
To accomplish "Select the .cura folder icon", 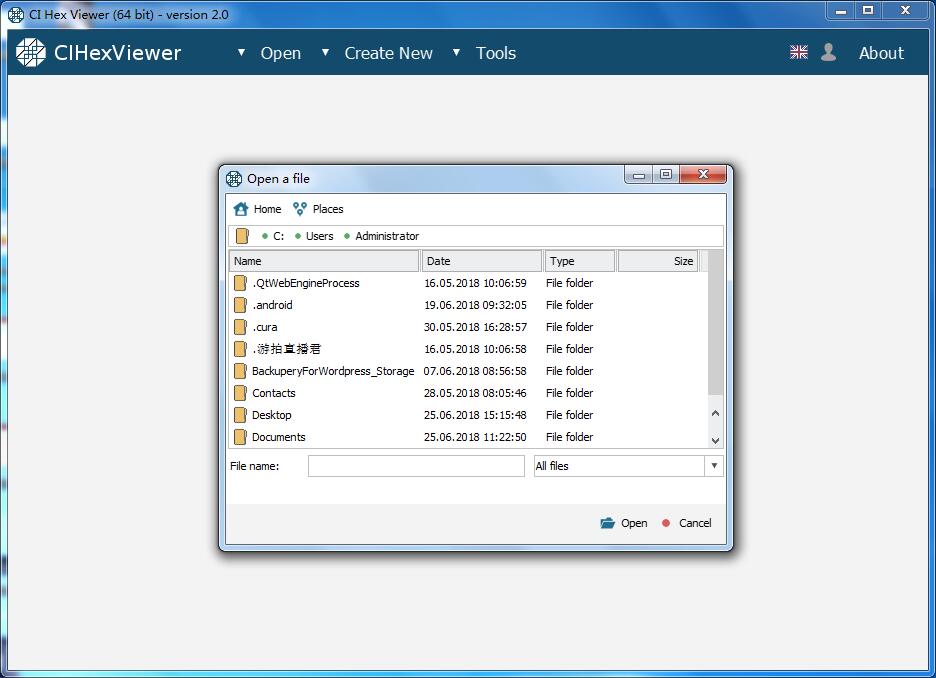I will 240,327.
